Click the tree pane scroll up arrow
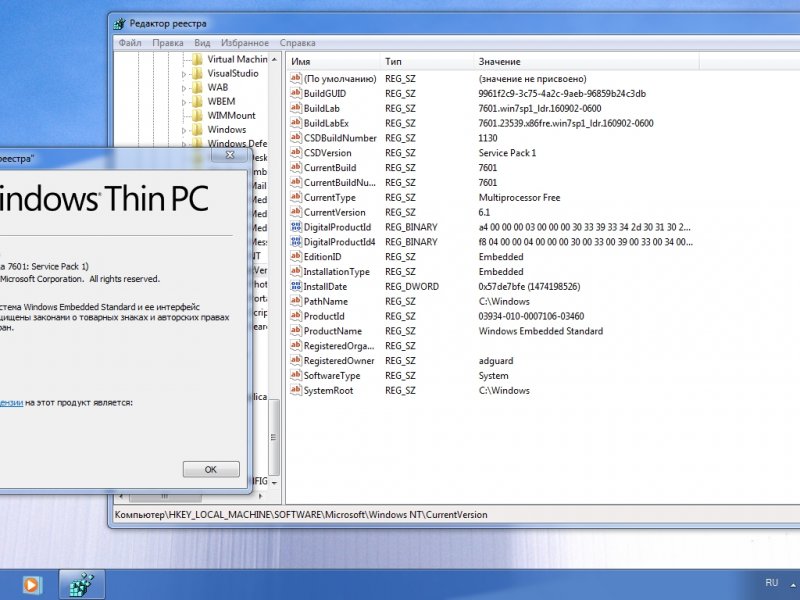This screenshot has width=800, height=600. click(274, 60)
